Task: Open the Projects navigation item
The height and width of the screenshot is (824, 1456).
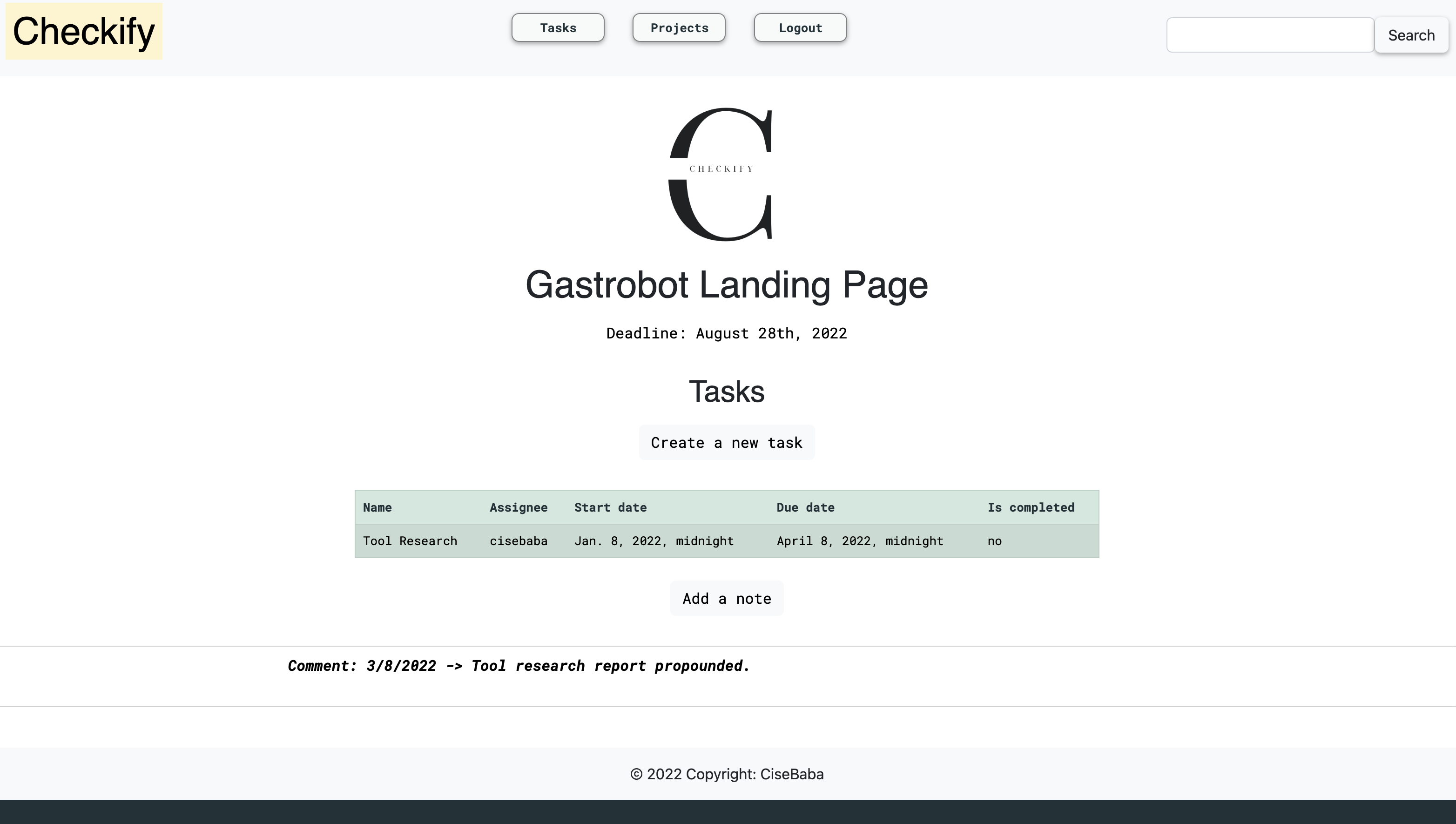Action: pyautogui.click(x=679, y=28)
